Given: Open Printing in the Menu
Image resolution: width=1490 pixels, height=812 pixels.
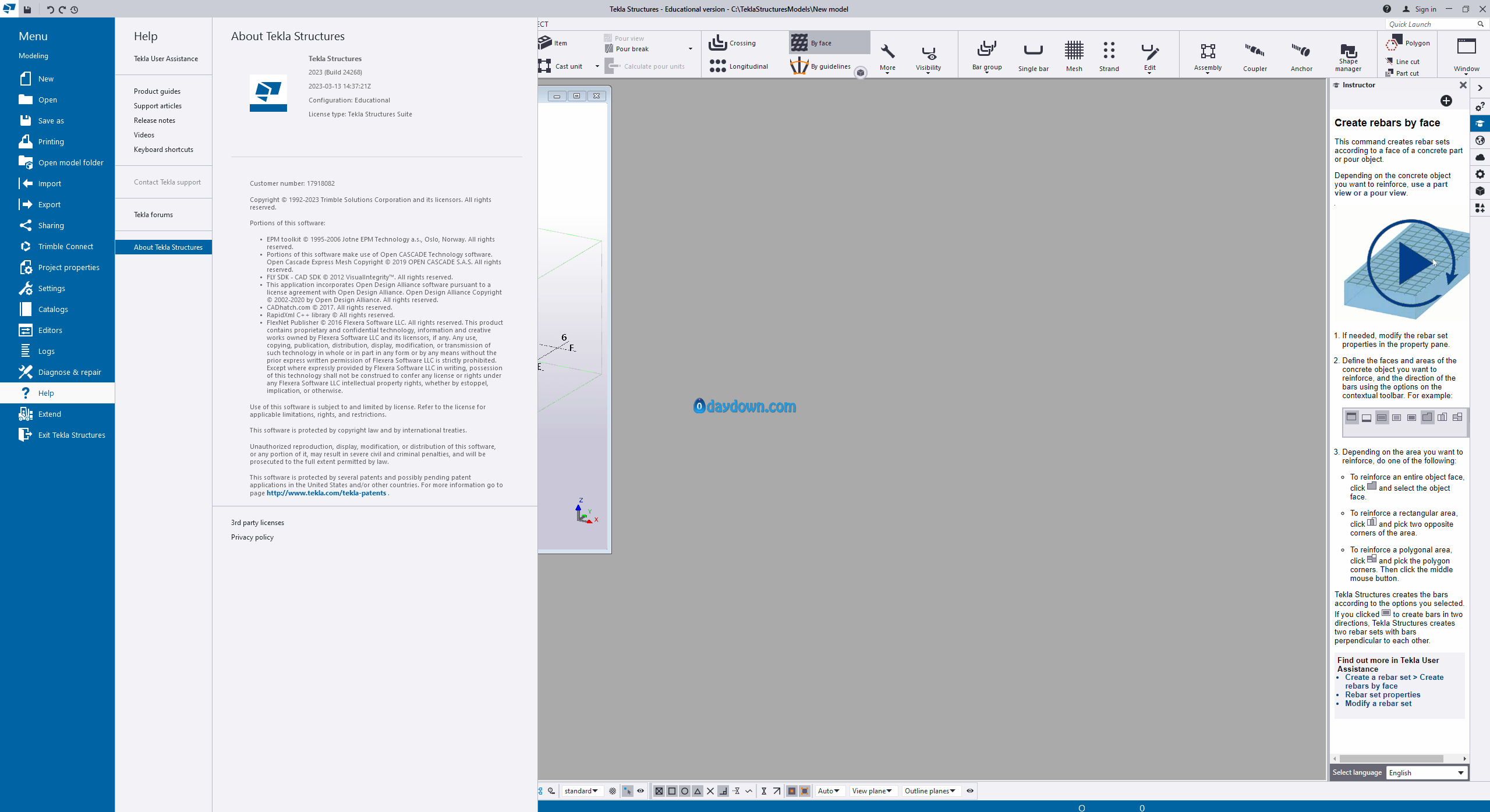Looking at the screenshot, I should pos(58,141).
